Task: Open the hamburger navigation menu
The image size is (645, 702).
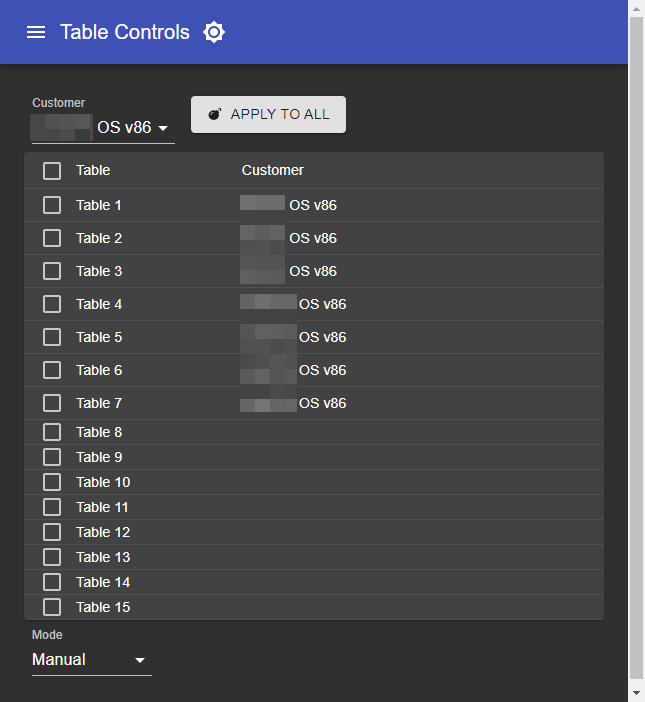Action: pos(36,32)
